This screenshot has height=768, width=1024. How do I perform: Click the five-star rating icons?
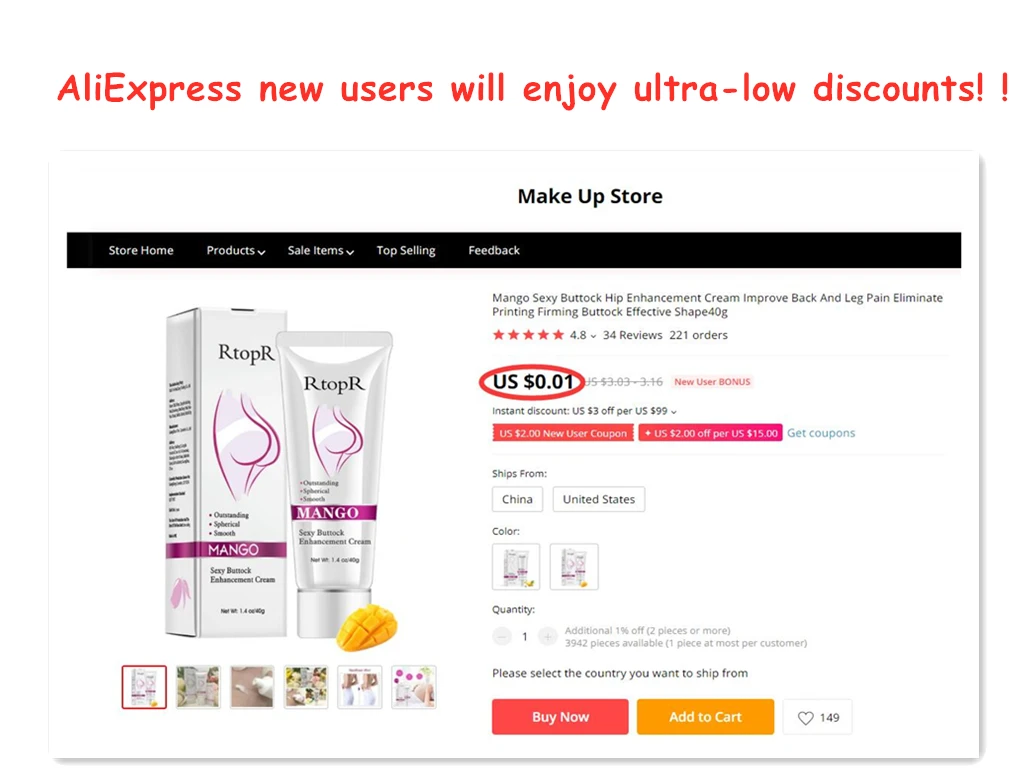tap(528, 335)
